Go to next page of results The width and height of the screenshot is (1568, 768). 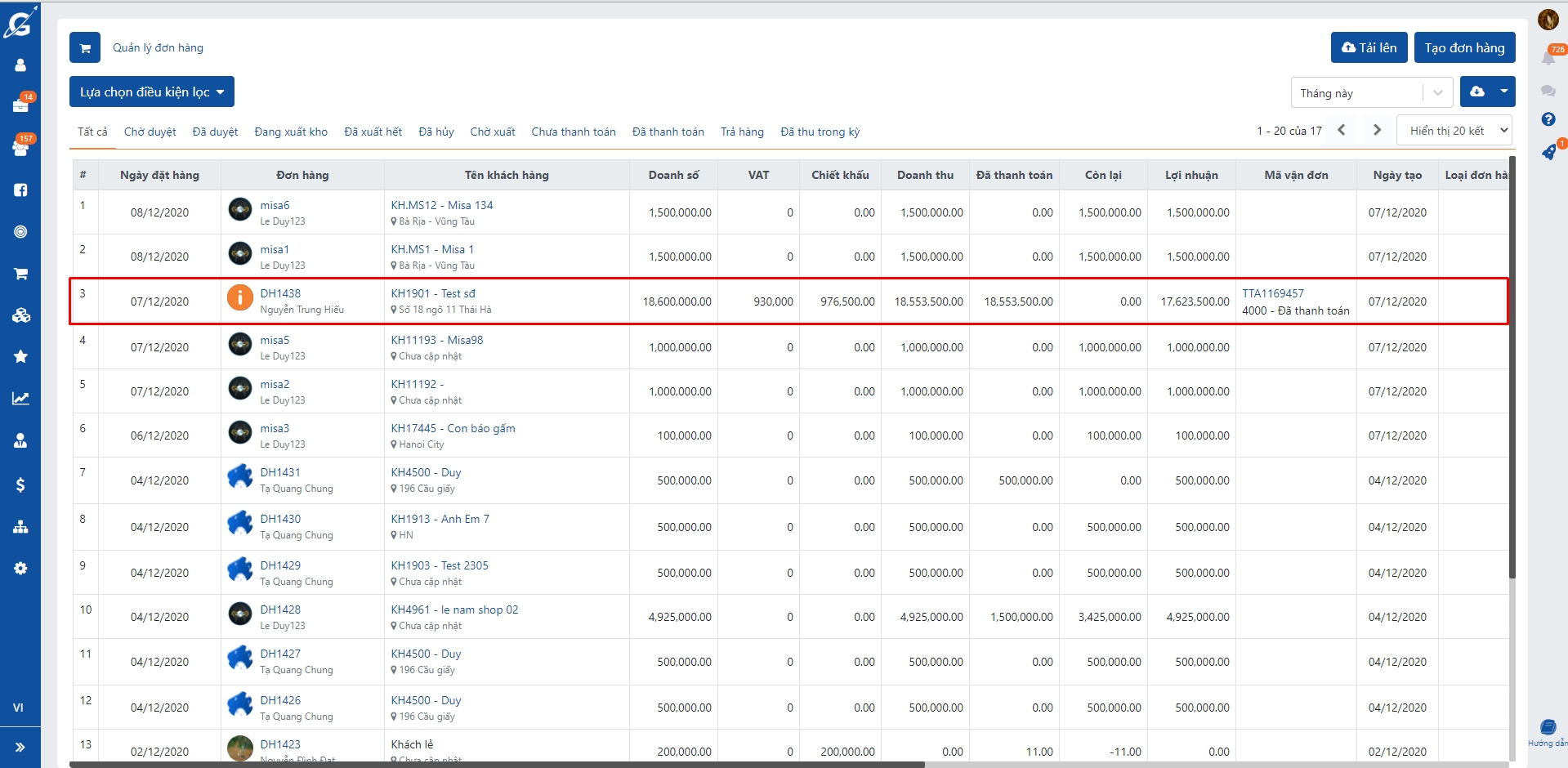click(1377, 130)
